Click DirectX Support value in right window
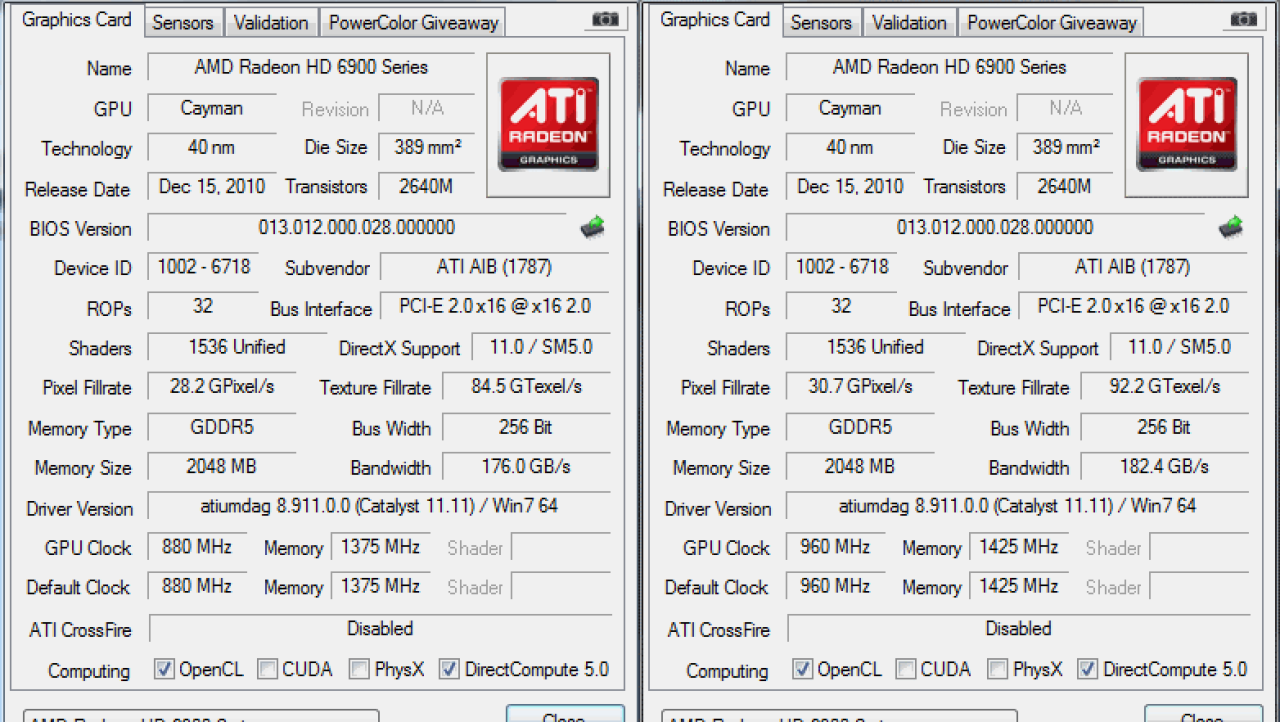This screenshot has width=1280, height=722. 1178,347
